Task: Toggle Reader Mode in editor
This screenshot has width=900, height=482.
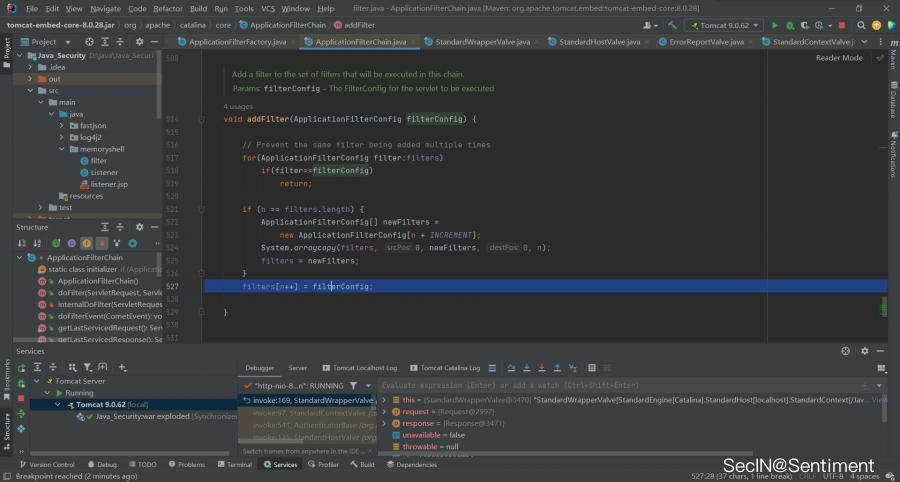Action: [x=838, y=58]
